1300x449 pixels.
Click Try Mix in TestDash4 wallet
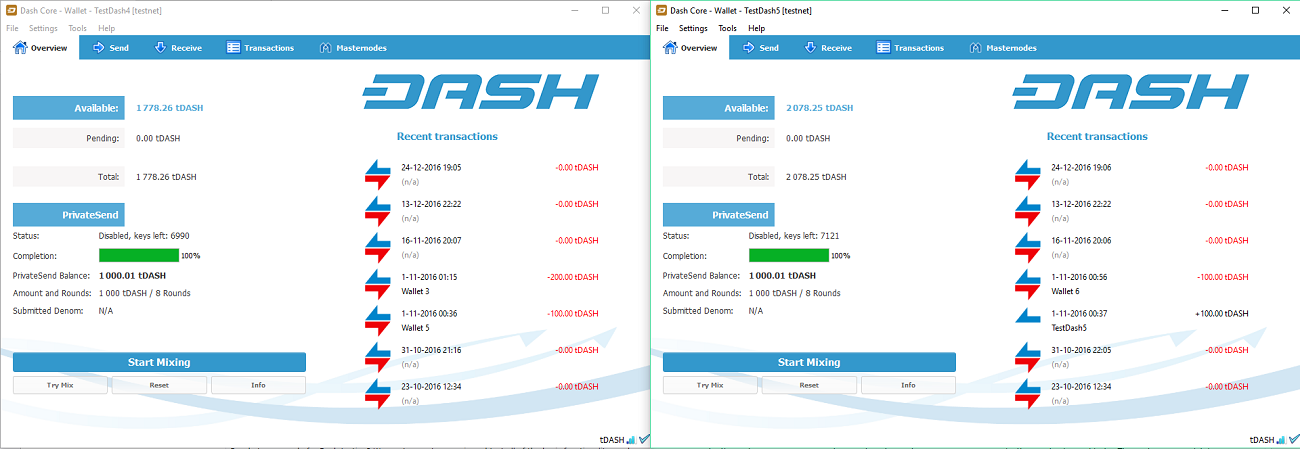tap(60, 385)
